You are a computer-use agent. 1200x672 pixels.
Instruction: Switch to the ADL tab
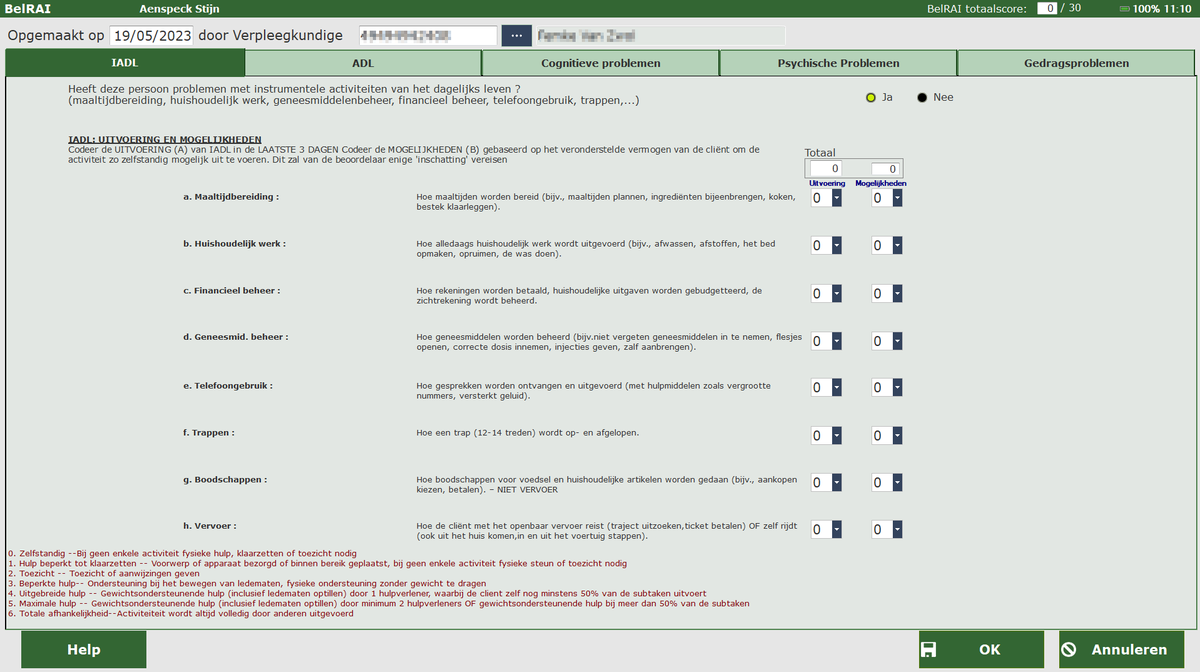(x=362, y=63)
